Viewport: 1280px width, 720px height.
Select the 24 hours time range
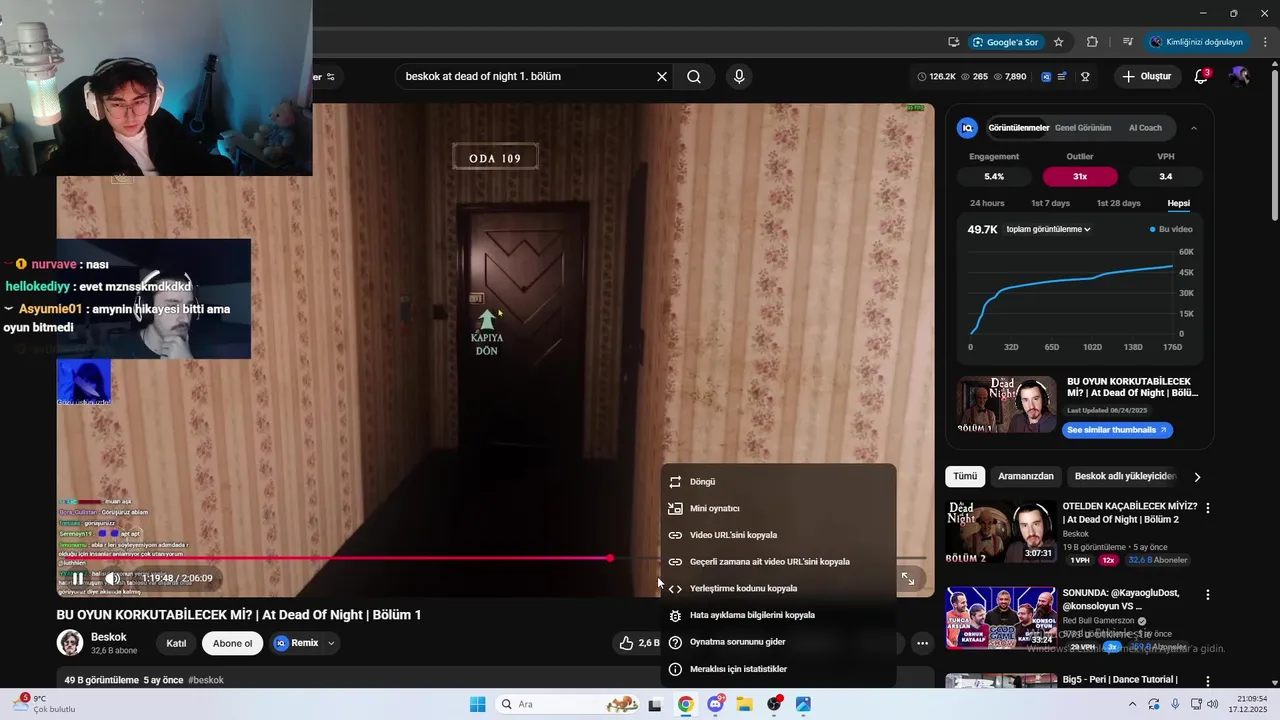pyautogui.click(x=987, y=203)
